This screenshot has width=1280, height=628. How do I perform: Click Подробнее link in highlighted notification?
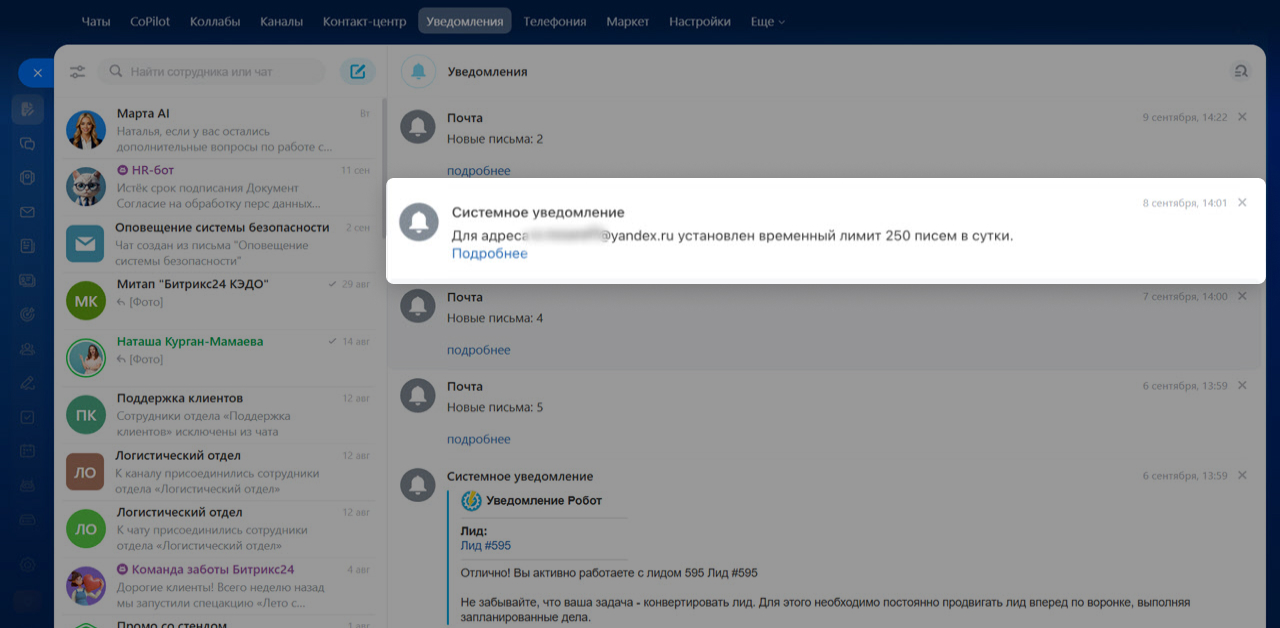489,254
